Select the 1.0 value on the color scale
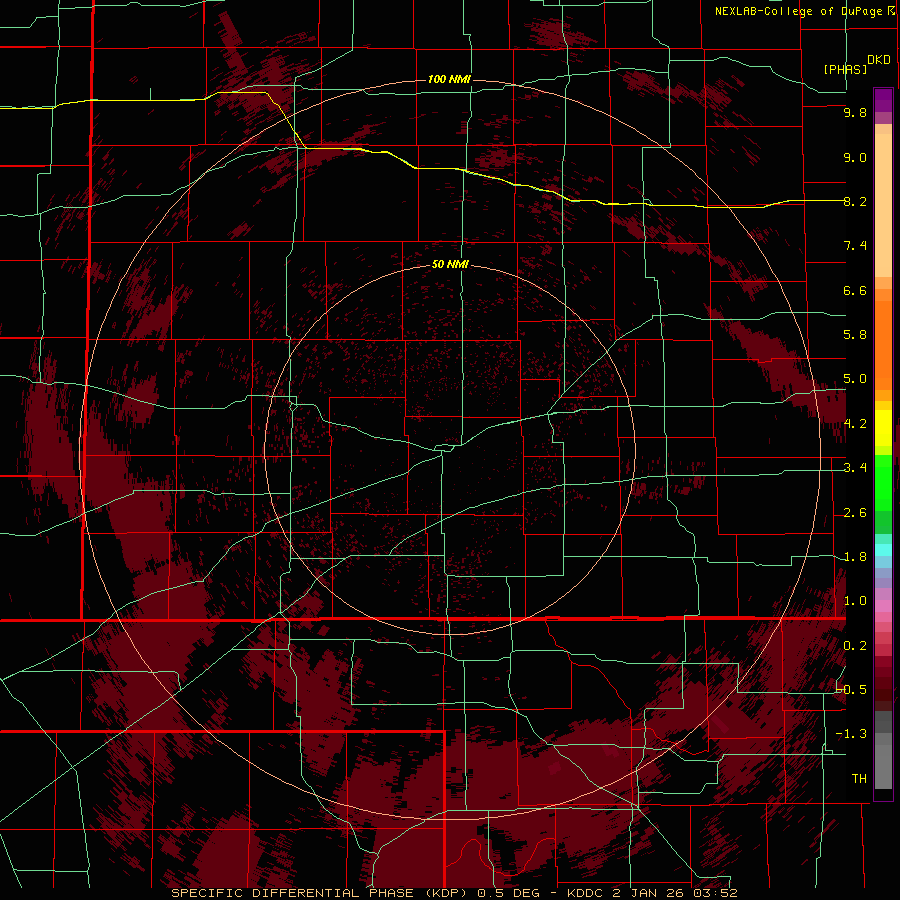 (x=855, y=601)
